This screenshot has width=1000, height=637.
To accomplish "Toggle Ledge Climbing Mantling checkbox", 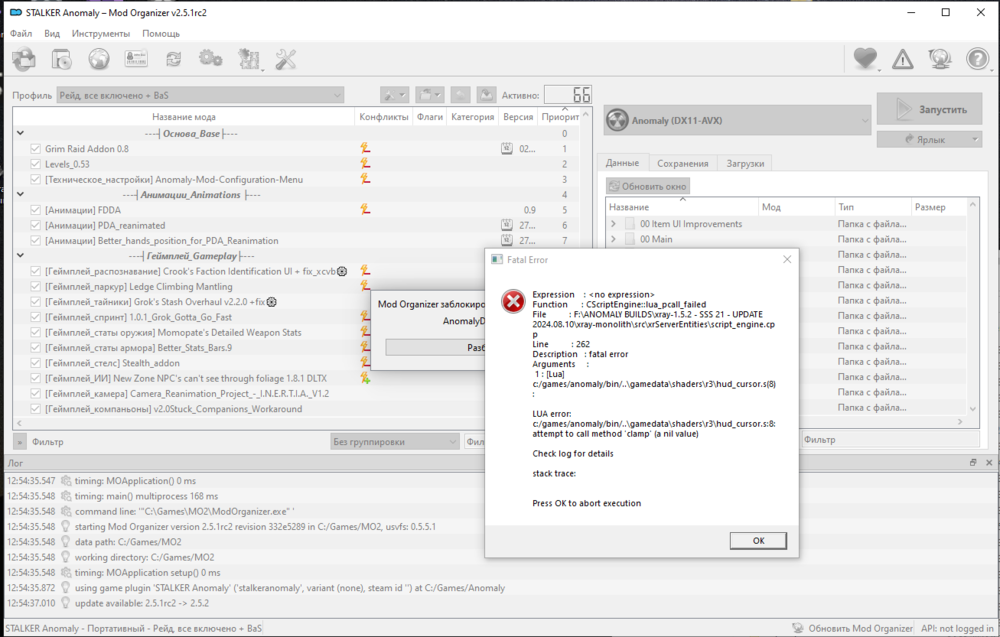I will pyautogui.click(x=35, y=286).
